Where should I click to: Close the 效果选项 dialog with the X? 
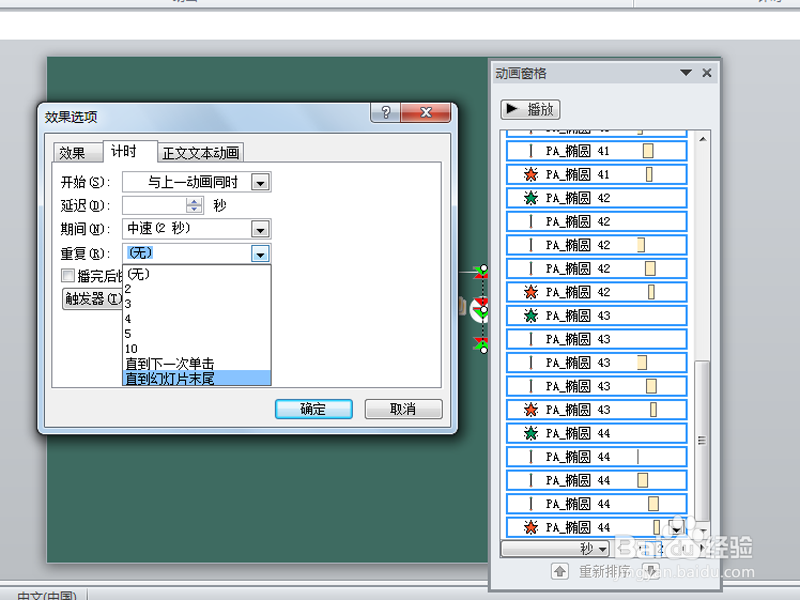(426, 112)
